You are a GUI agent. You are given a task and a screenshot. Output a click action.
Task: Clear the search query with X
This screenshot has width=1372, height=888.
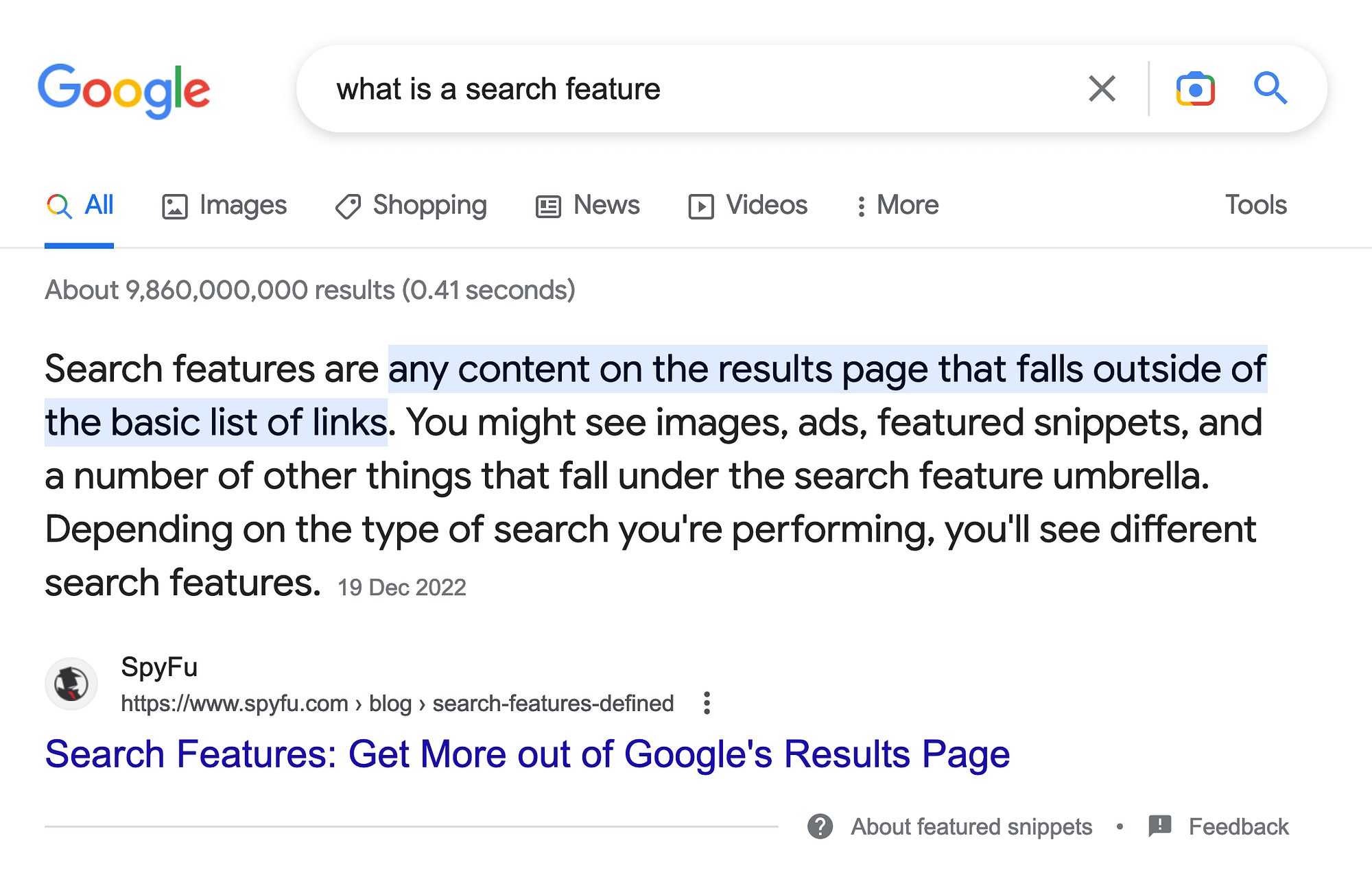click(1102, 88)
